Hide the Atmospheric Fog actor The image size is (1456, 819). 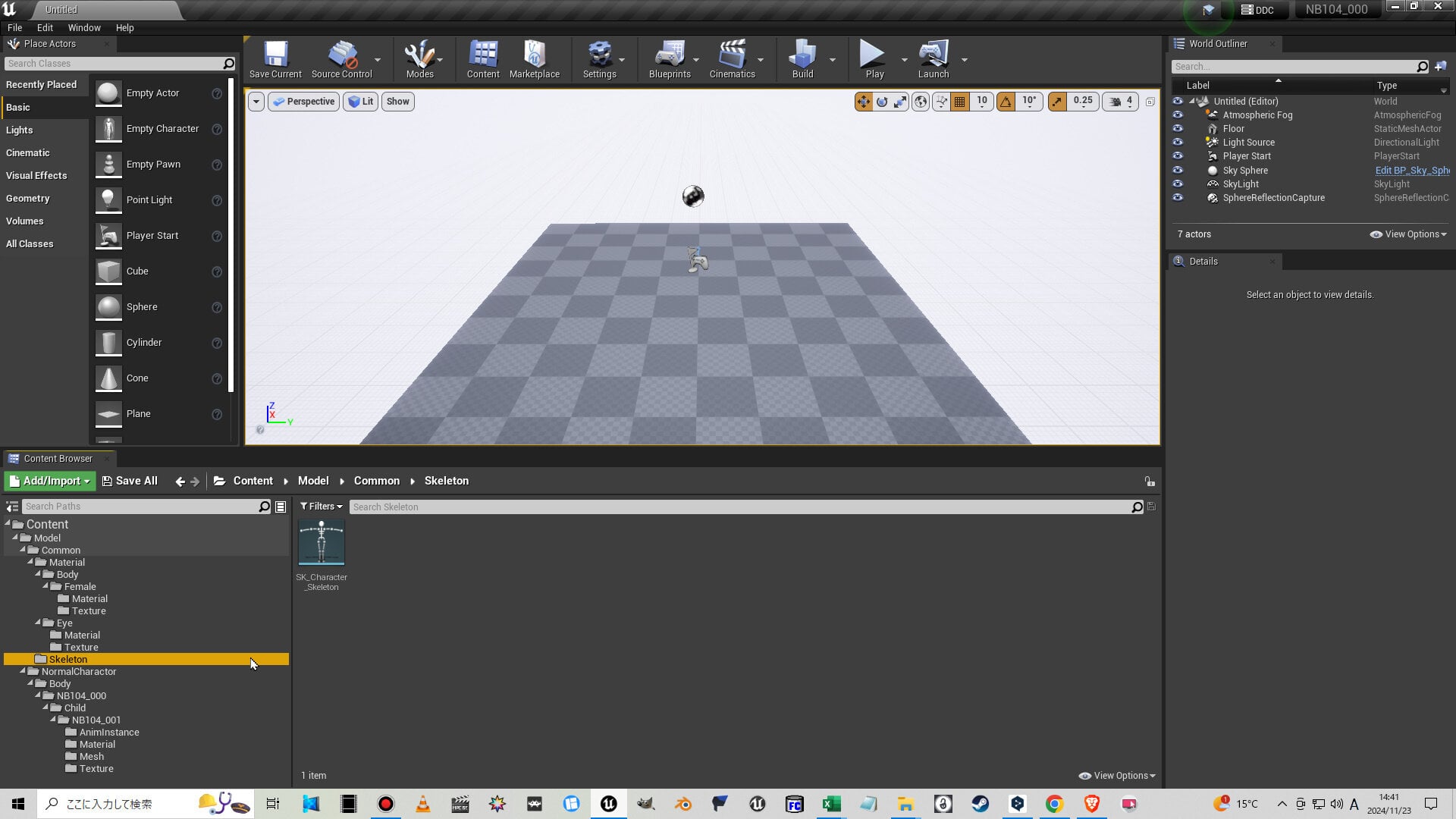(x=1178, y=115)
